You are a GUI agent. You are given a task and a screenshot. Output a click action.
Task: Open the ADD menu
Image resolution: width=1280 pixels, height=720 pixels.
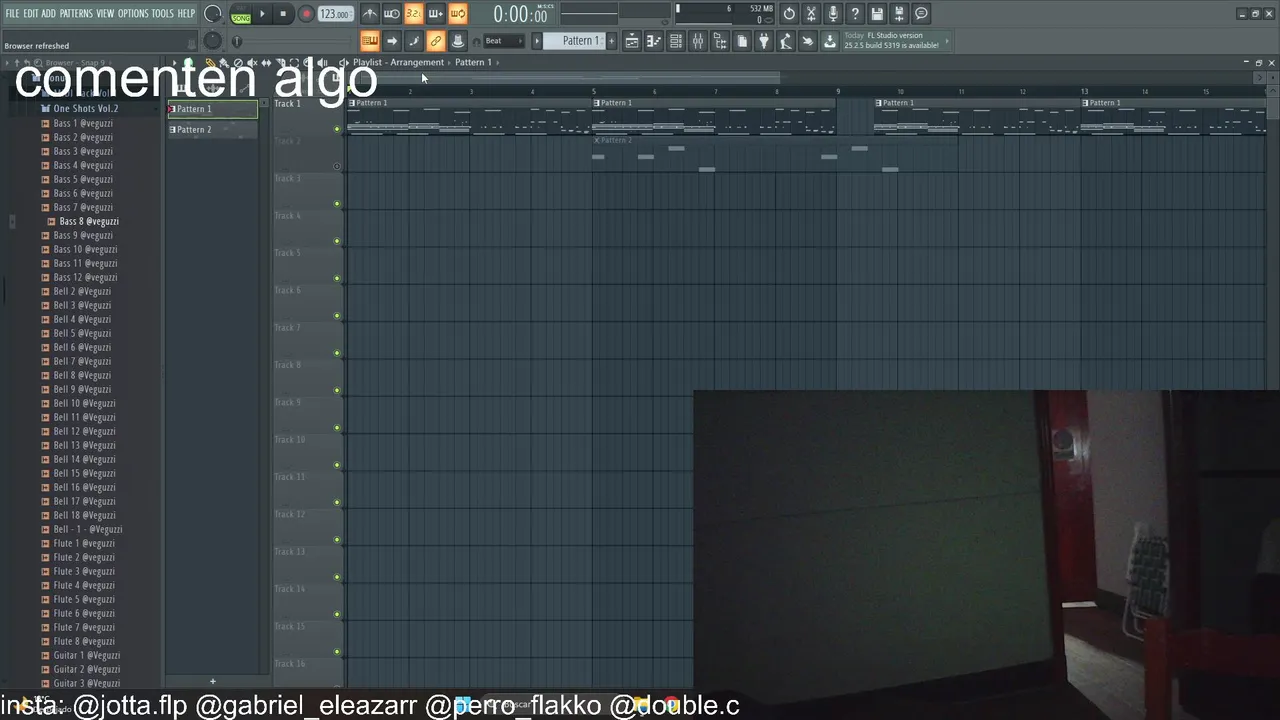coord(49,14)
